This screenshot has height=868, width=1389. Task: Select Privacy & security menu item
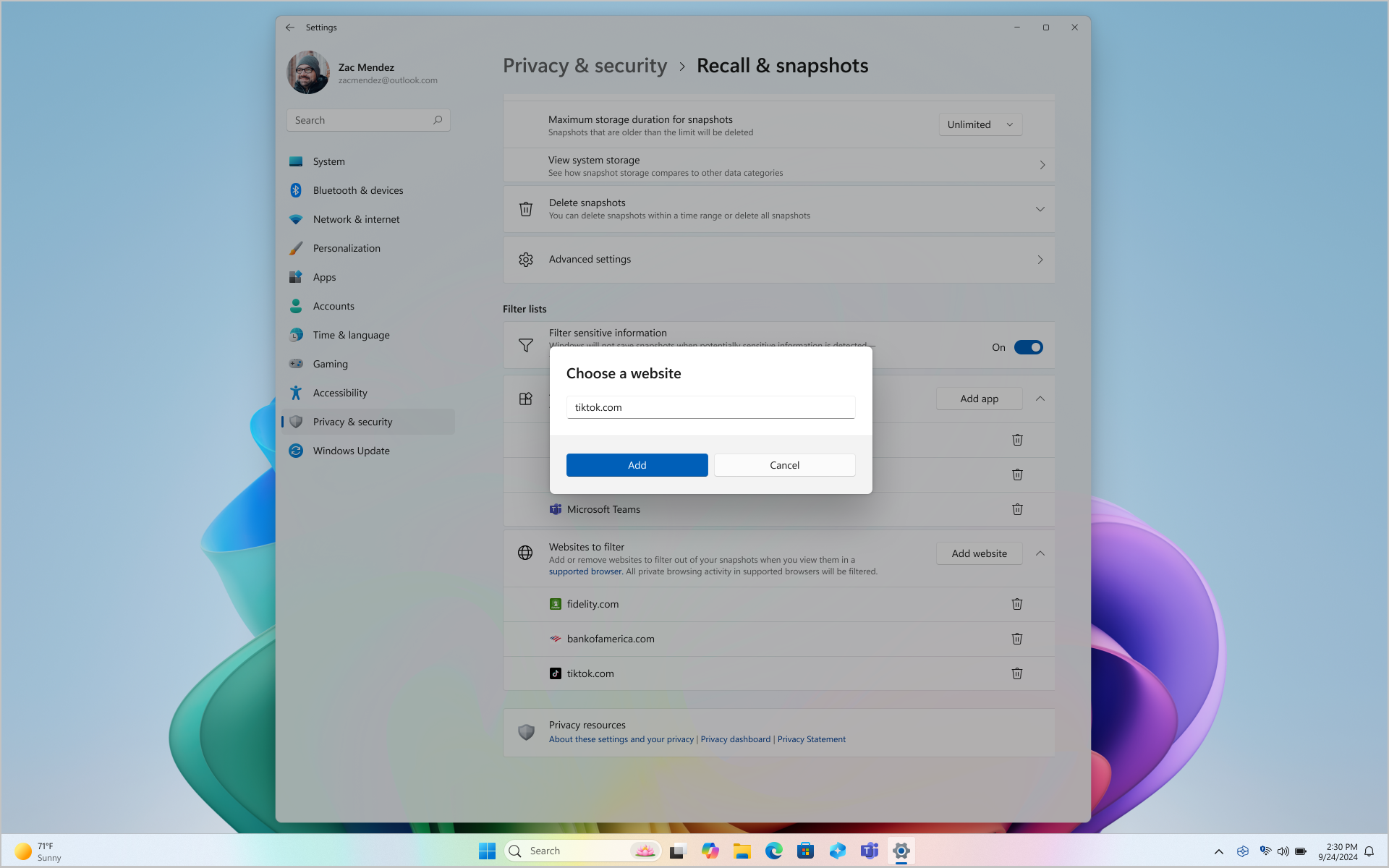pos(352,420)
